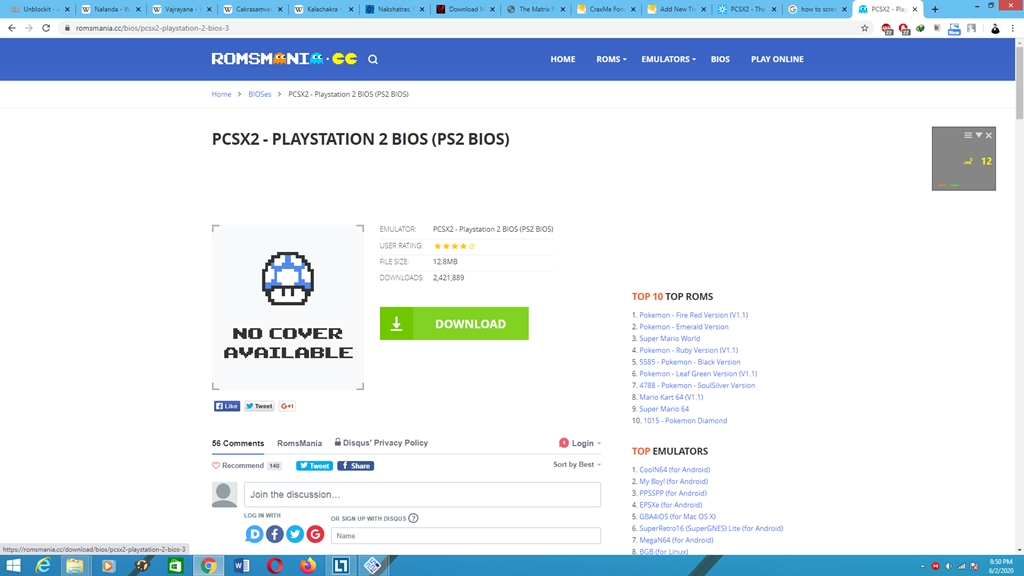Click the Chrome menu three-dot icon
Viewport: 1024px width, 576px height.
[x=1013, y=28]
